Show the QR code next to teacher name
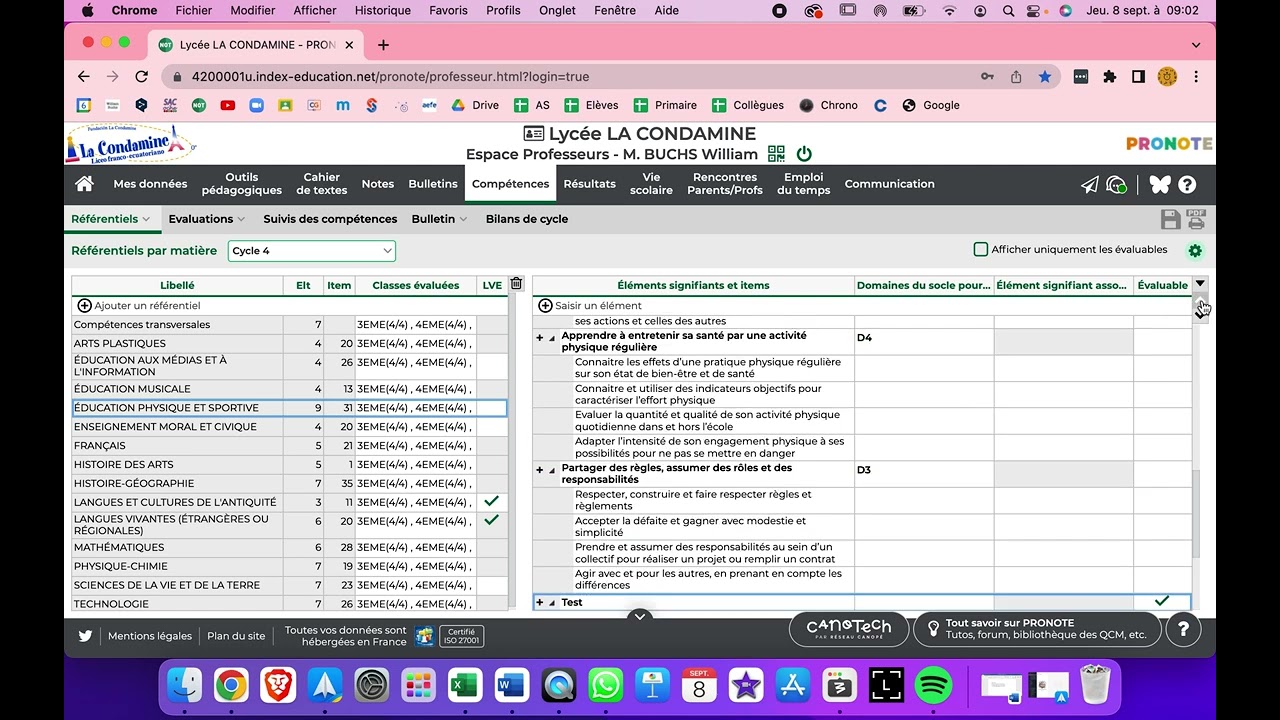The height and width of the screenshot is (720, 1280). pyautogui.click(x=776, y=154)
